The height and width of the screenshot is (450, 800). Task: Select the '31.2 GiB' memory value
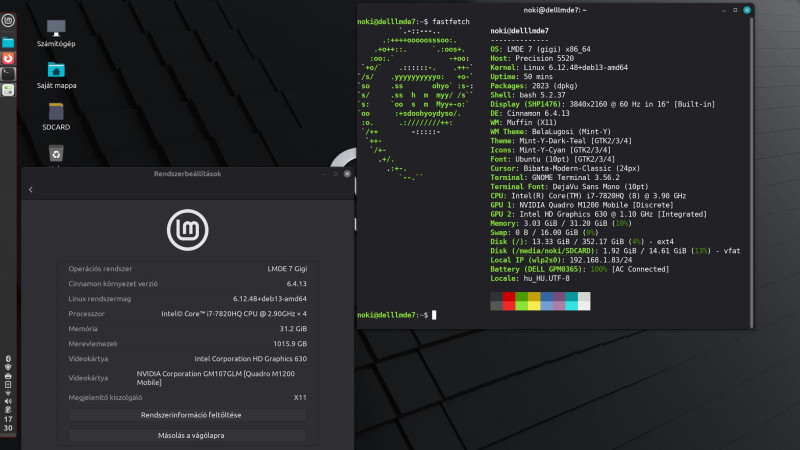pyautogui.click(x=293, y=329)
